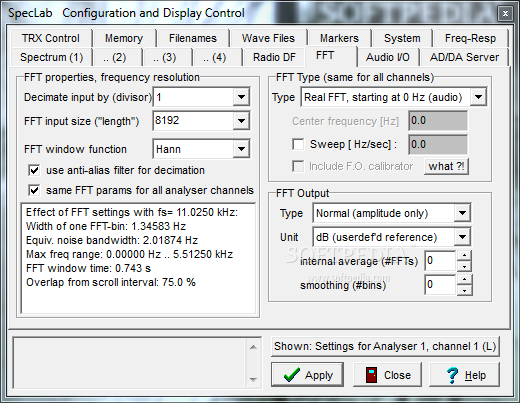Toggle same FFT params for all channels
Viewport: 520px width, 403px height.
point(34,190)
